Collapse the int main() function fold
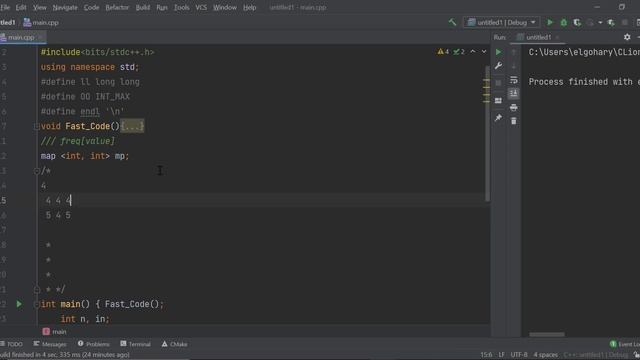This screenshot has width=640, height=360. click(36, 304)
